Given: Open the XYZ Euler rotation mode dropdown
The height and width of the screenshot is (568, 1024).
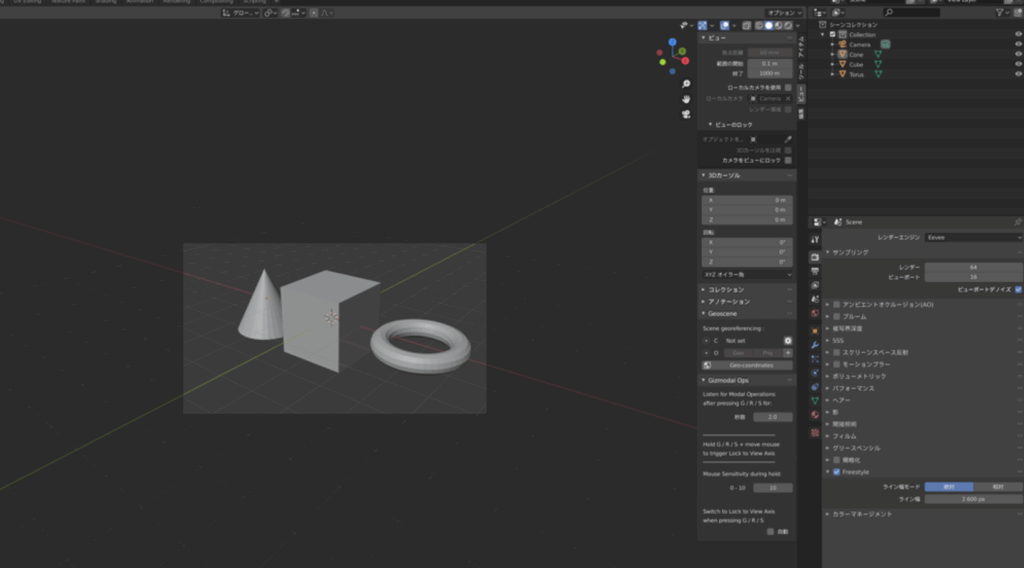Looking at the screenshot, I should (x=747, y=274).
